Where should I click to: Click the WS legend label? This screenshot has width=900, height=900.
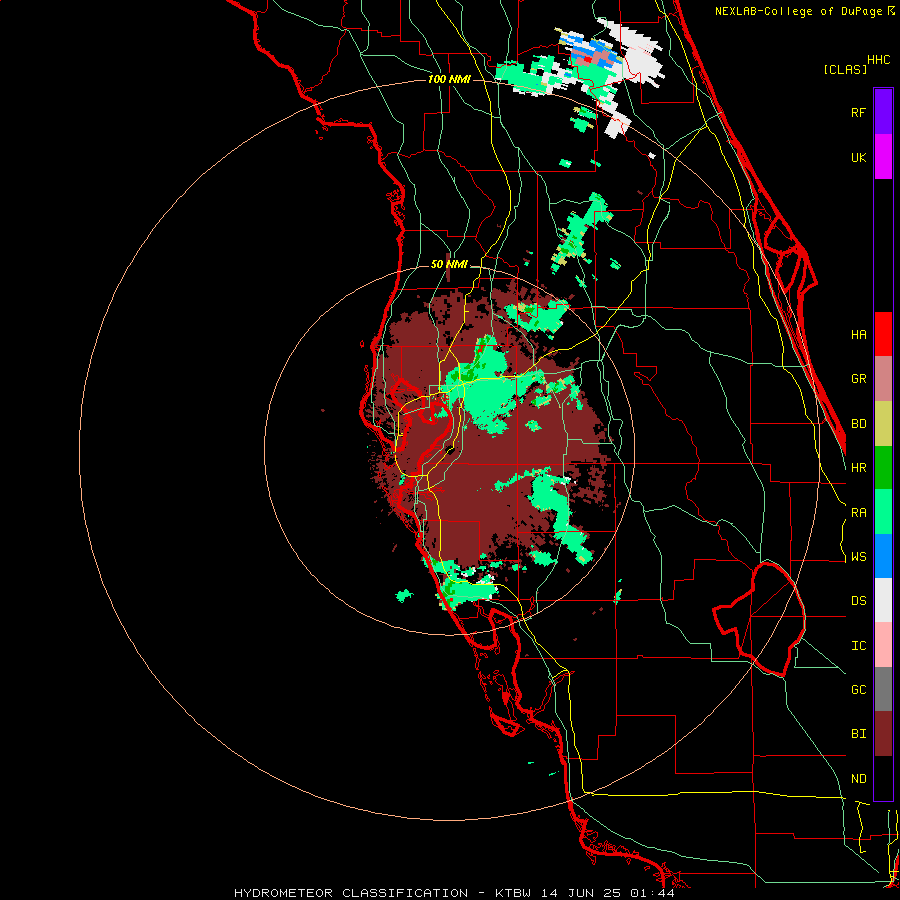click(858, 556)
